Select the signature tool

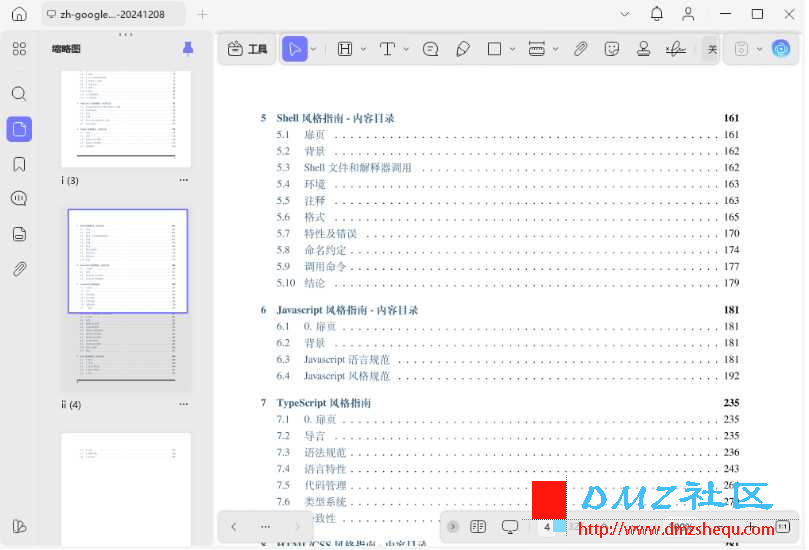pyautogui.click(x=675, y=49)
